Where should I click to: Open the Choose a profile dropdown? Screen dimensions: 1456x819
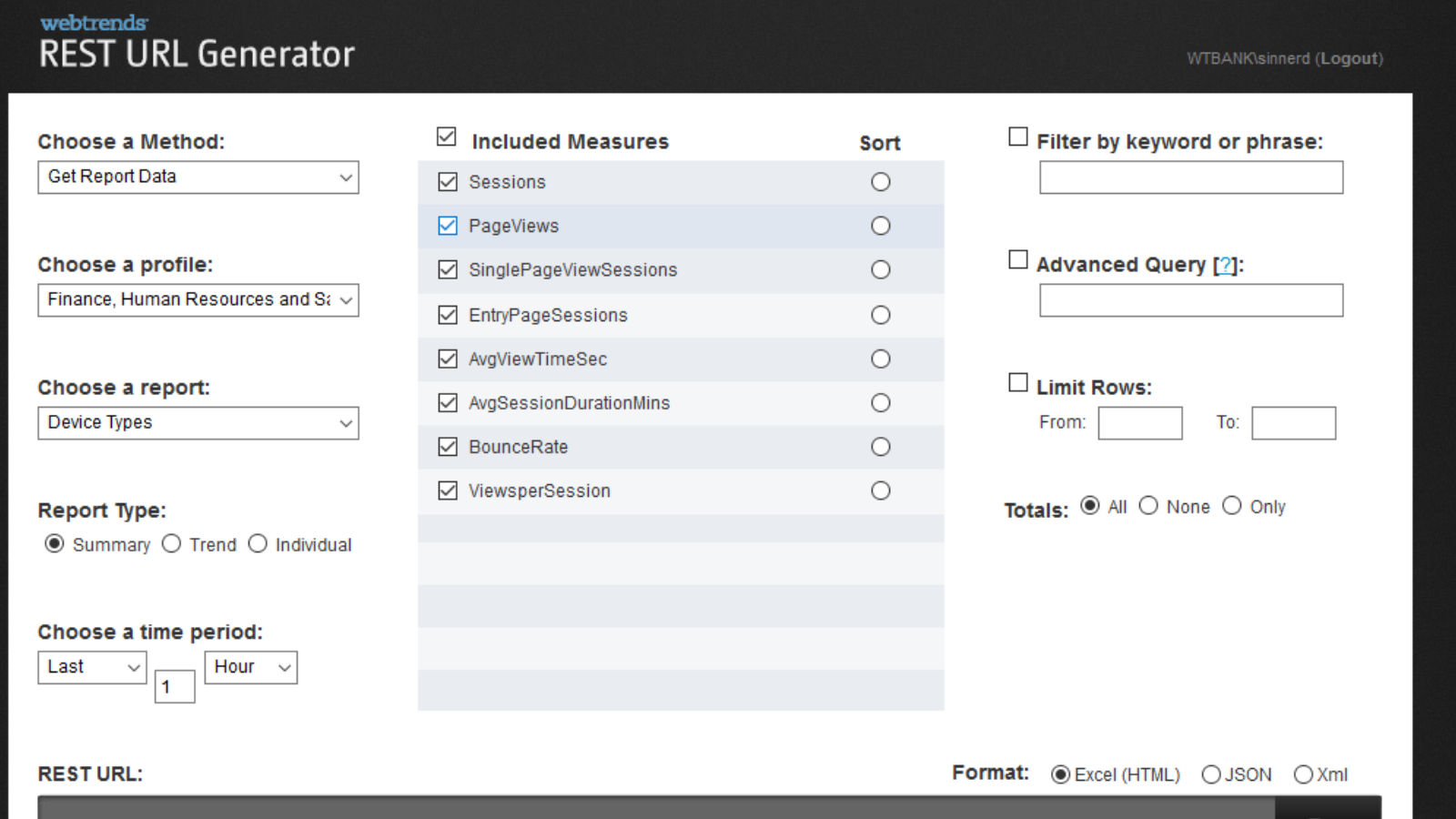point(198,300)
